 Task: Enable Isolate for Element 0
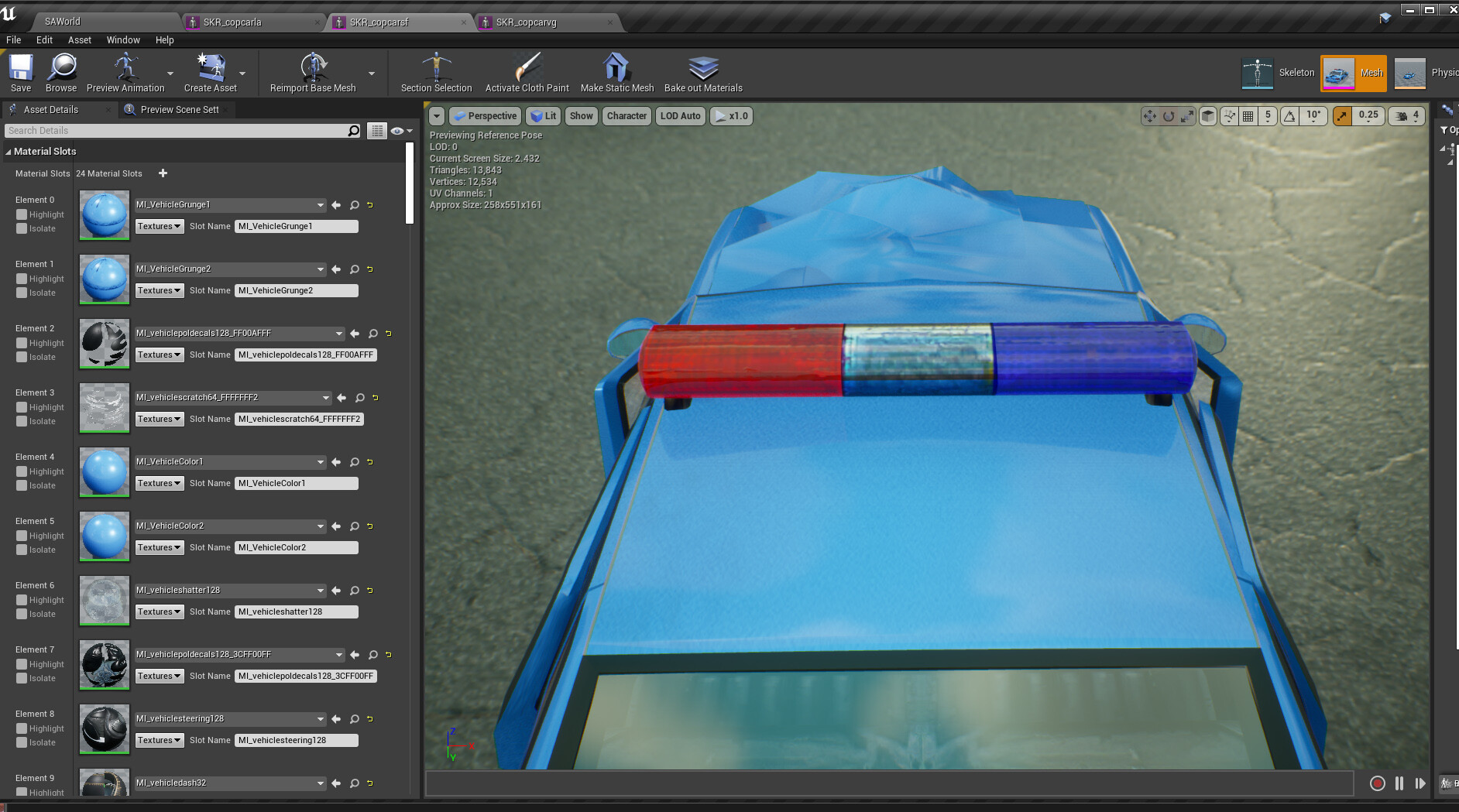tap(22, 228)
